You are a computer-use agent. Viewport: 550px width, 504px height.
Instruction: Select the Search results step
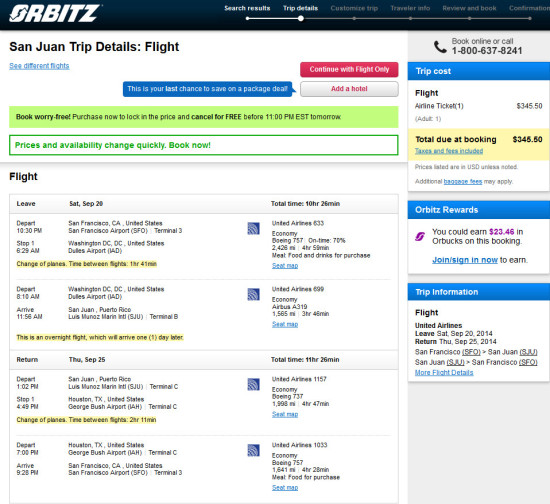[x=247, y=8]
